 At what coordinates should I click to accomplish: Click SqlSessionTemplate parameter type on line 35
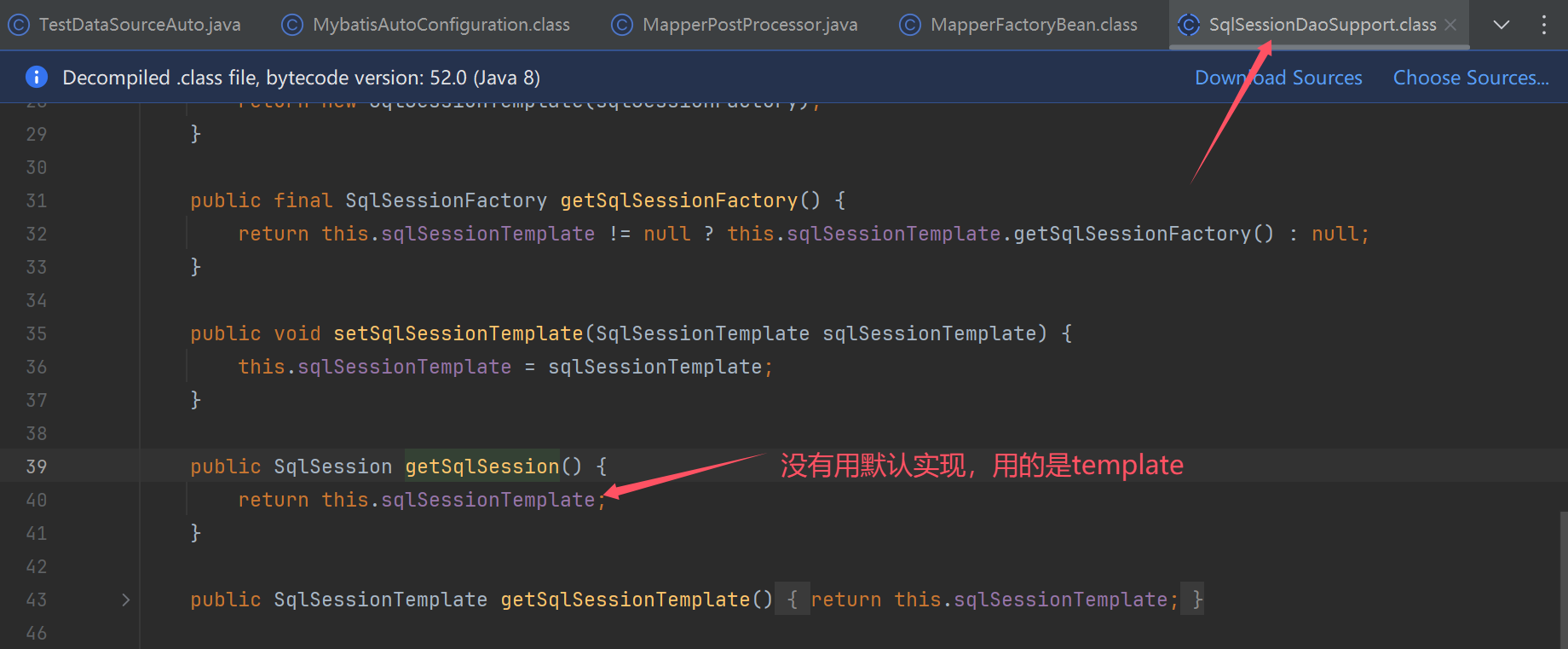[x=703, y=333]
